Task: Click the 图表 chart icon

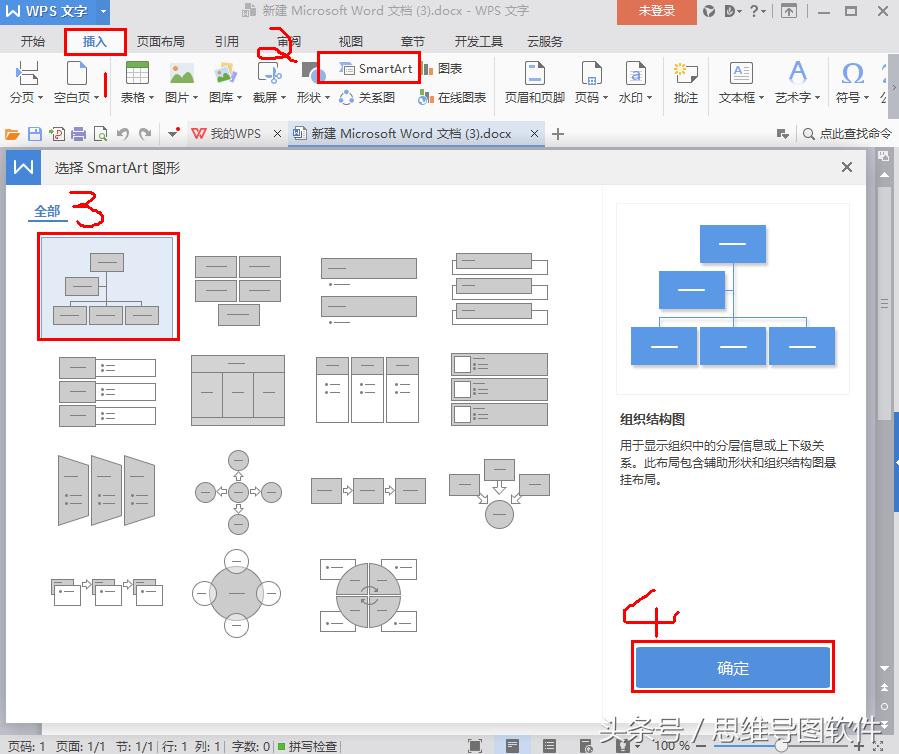Action: click(443, 69)
